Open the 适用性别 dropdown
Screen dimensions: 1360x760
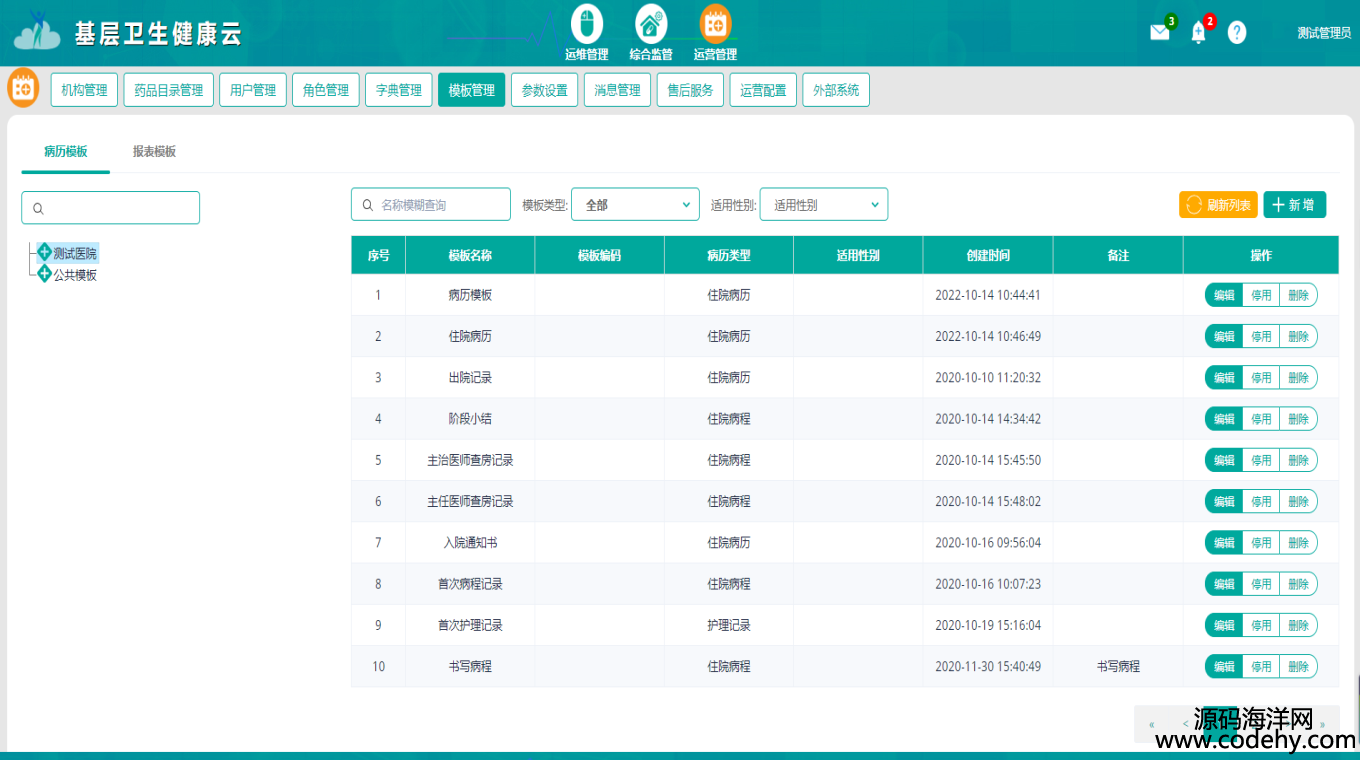824,204
